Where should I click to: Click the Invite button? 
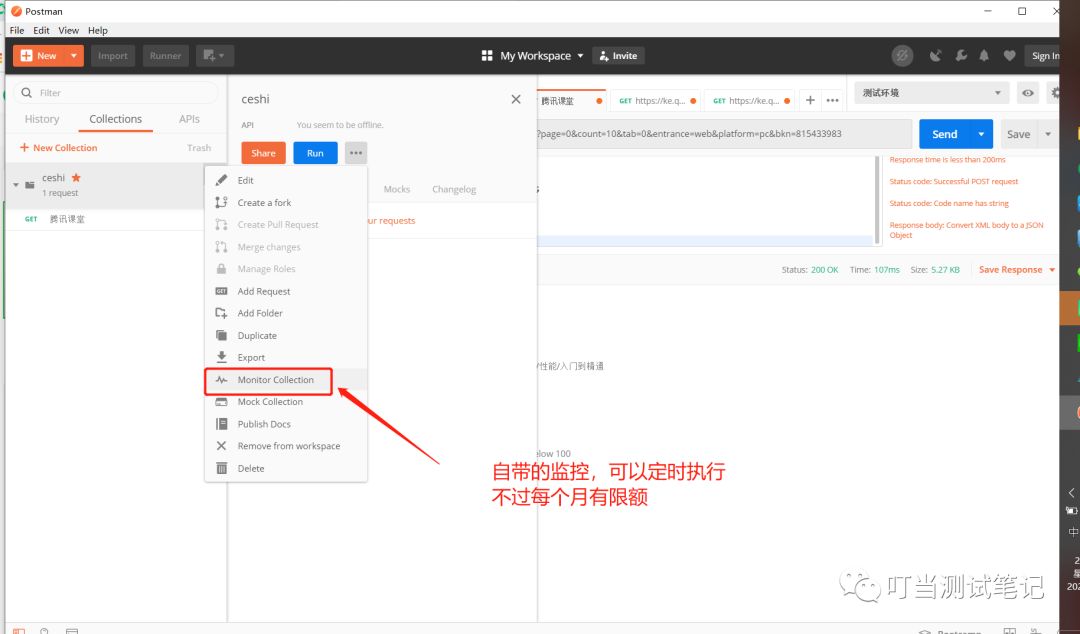[x=618, y=56]
